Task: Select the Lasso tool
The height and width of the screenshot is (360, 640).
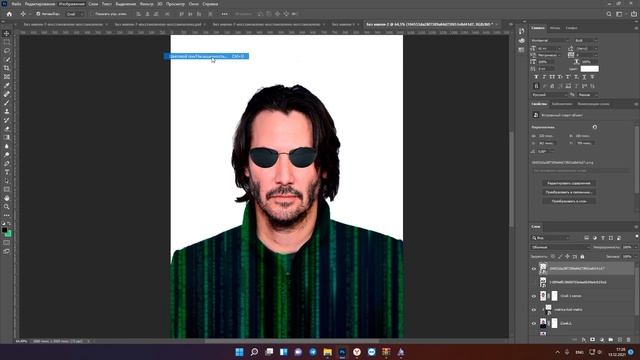Action: (7, 51)
